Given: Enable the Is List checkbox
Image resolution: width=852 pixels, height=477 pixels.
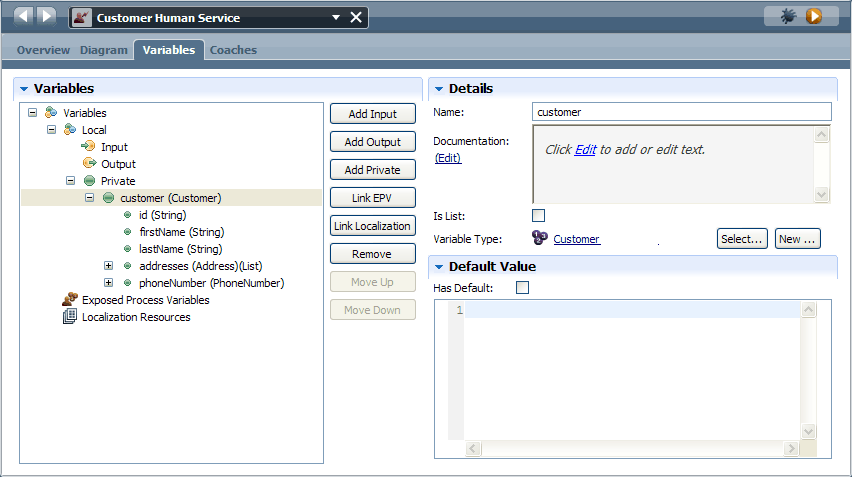Looking at the screenshot, I should tap(538, 216).
